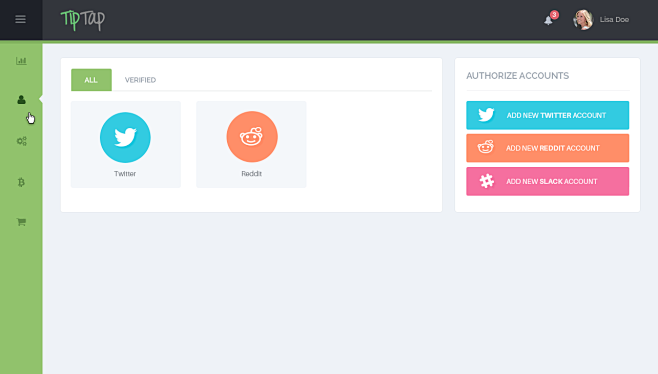Click Add New Reddit Account button
This screenshot has width=658, height=374.
click(x=547, y=148)
